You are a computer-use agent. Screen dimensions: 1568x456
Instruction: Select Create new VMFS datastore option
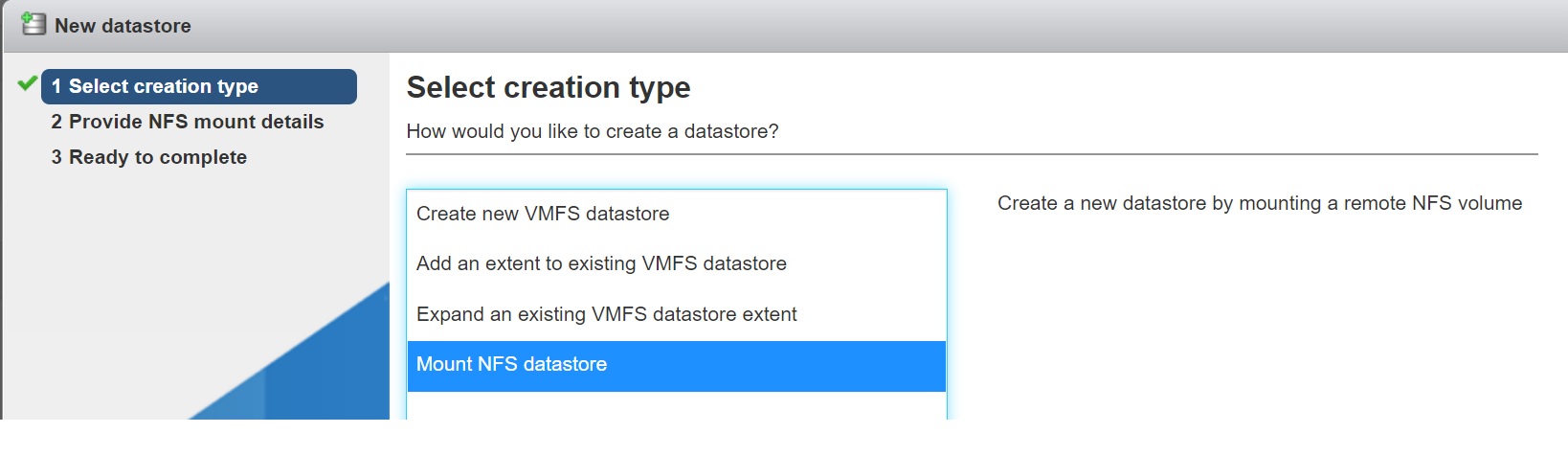point(543,214)
